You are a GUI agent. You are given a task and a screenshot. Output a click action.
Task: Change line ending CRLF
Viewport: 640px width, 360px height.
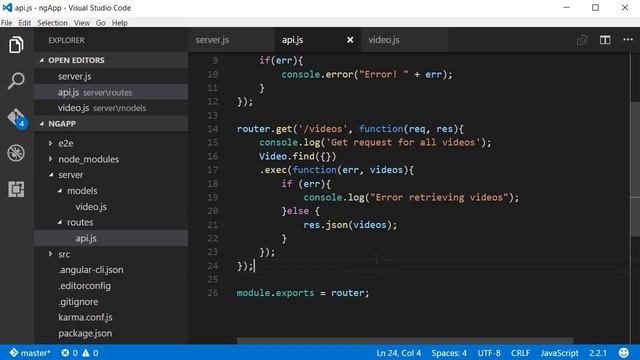[x=520, y=353]
